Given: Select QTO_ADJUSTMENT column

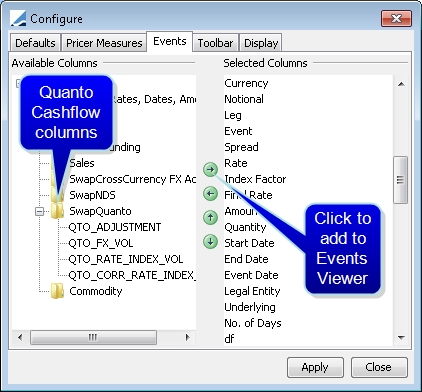Looking at the screenshot, I should (115, 227).
